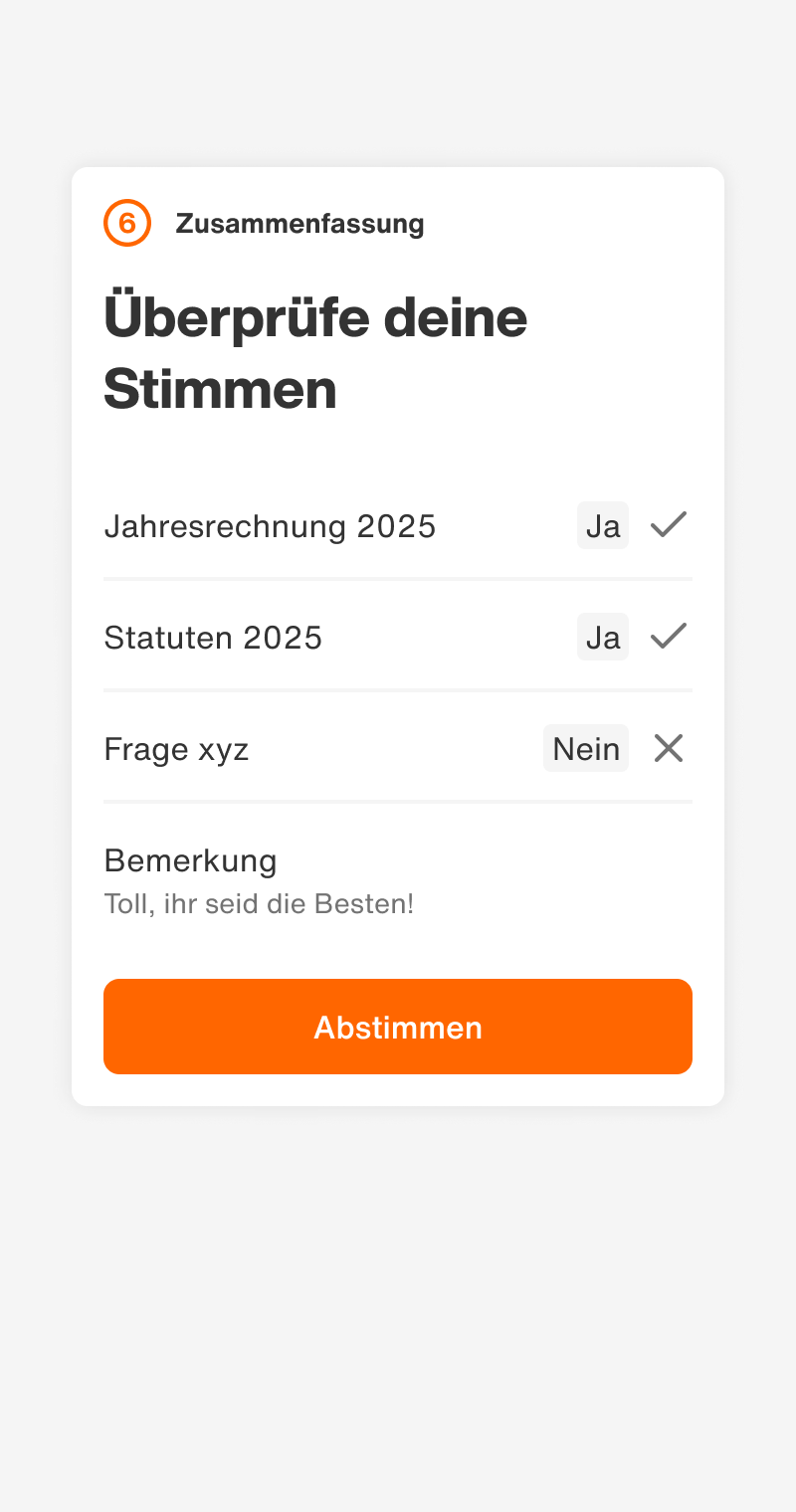The width and height of the screenshot is (796, 1512).
Task: Click the checkmark icon beside Jahresrechnung 2025
Action: click(669, 525)
